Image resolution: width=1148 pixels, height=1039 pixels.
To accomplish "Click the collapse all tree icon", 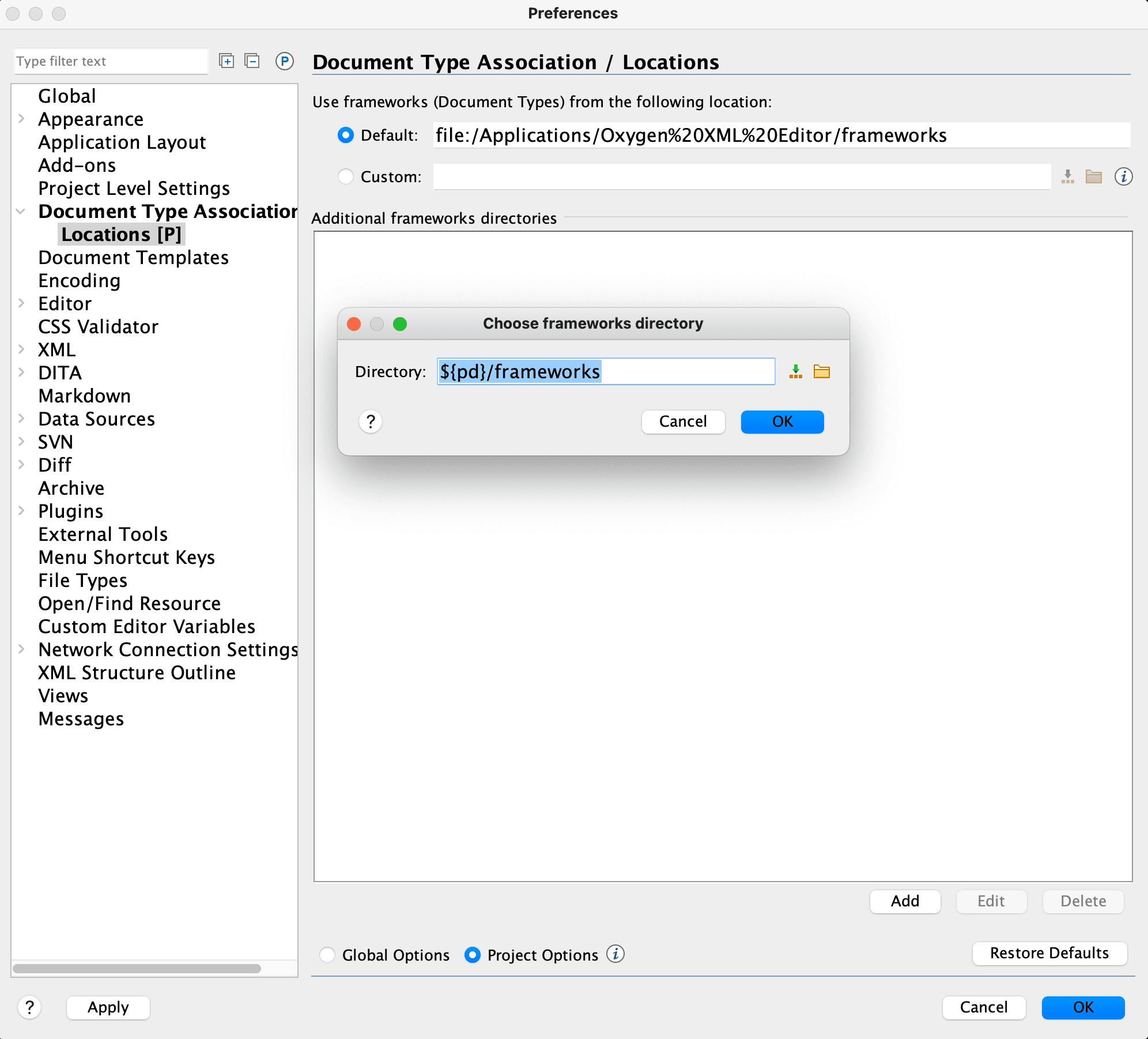I will (252, 61).
